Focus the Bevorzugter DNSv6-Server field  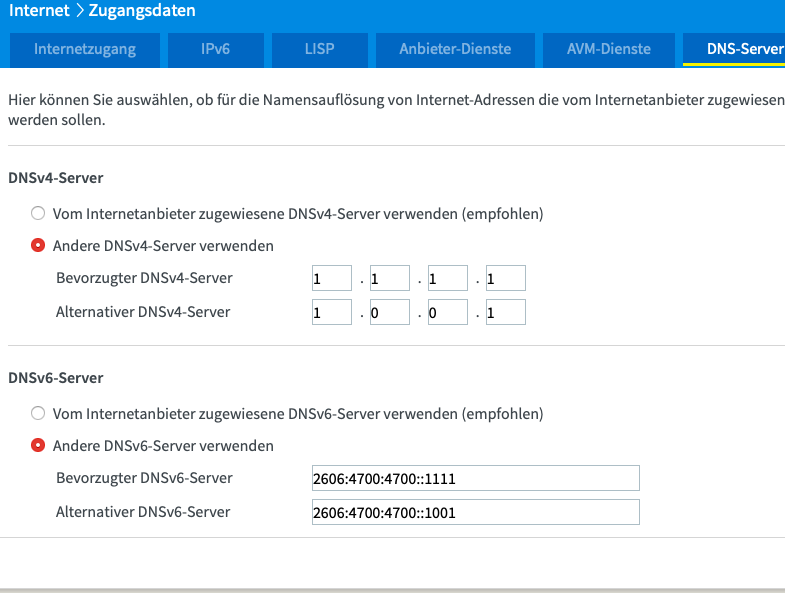[x=476, y=478]
